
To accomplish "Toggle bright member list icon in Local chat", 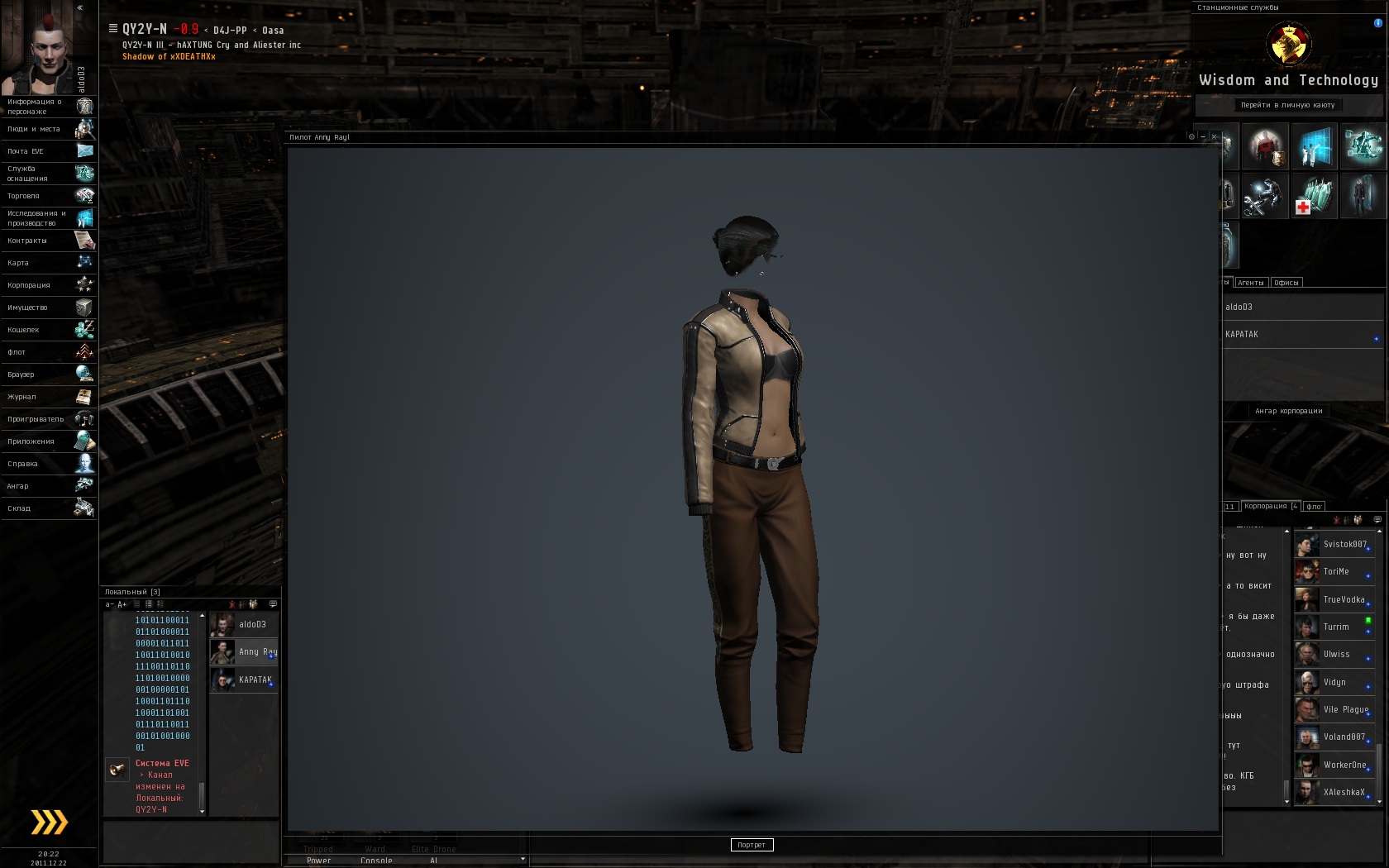I will tap(253, 604).
